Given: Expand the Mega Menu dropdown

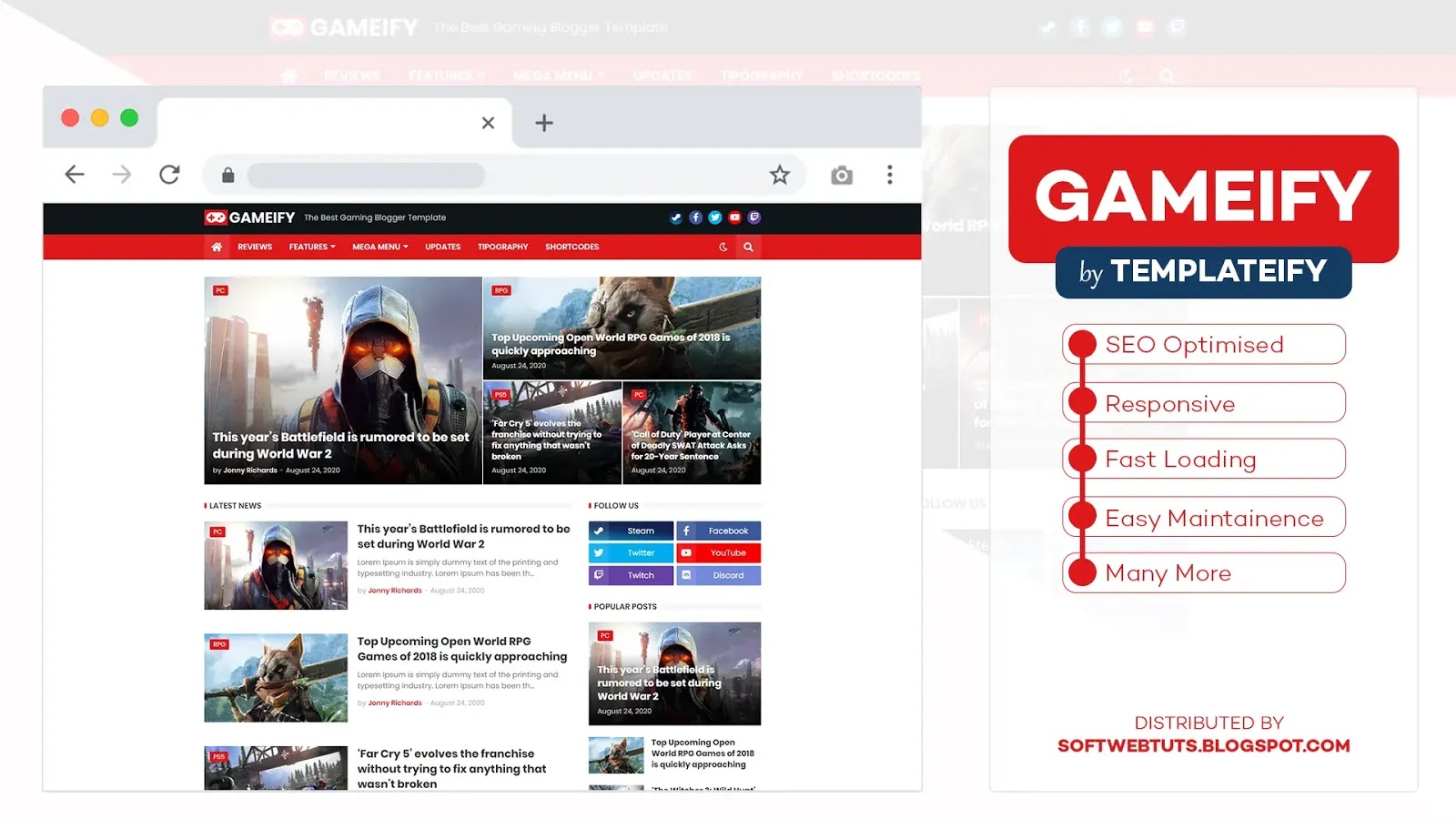Looking at the screenshot, I should pos(380,247).
